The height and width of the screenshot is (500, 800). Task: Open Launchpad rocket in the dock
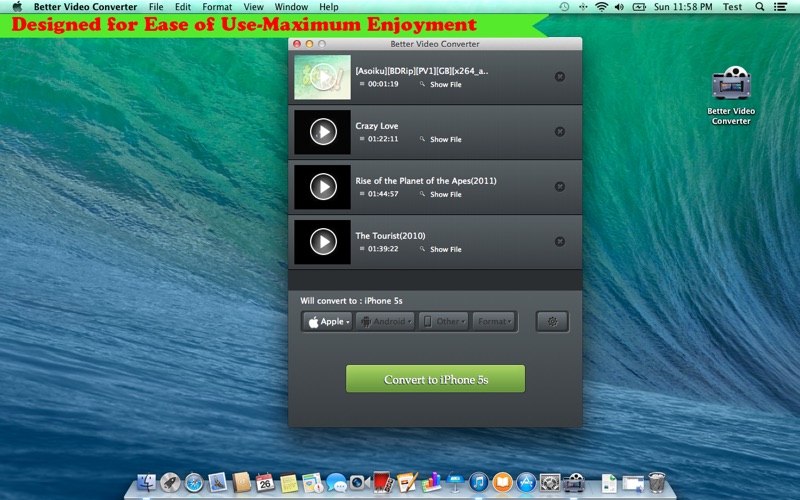tap(170, 482)
